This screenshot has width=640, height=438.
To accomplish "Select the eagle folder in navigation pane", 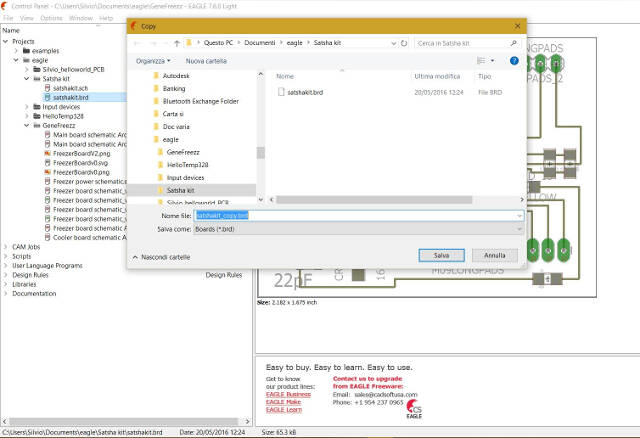I will tap(170, 140).
